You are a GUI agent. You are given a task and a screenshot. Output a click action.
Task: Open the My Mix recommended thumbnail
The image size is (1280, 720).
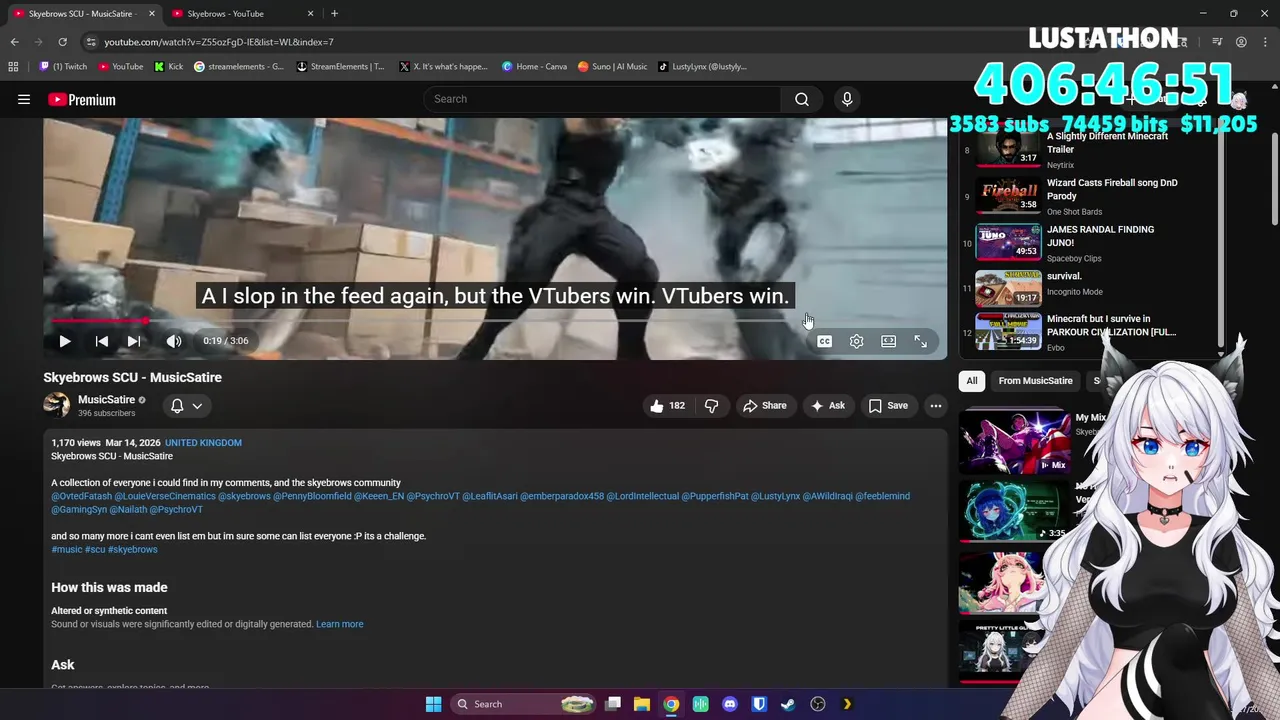(x=1014, y=441)
